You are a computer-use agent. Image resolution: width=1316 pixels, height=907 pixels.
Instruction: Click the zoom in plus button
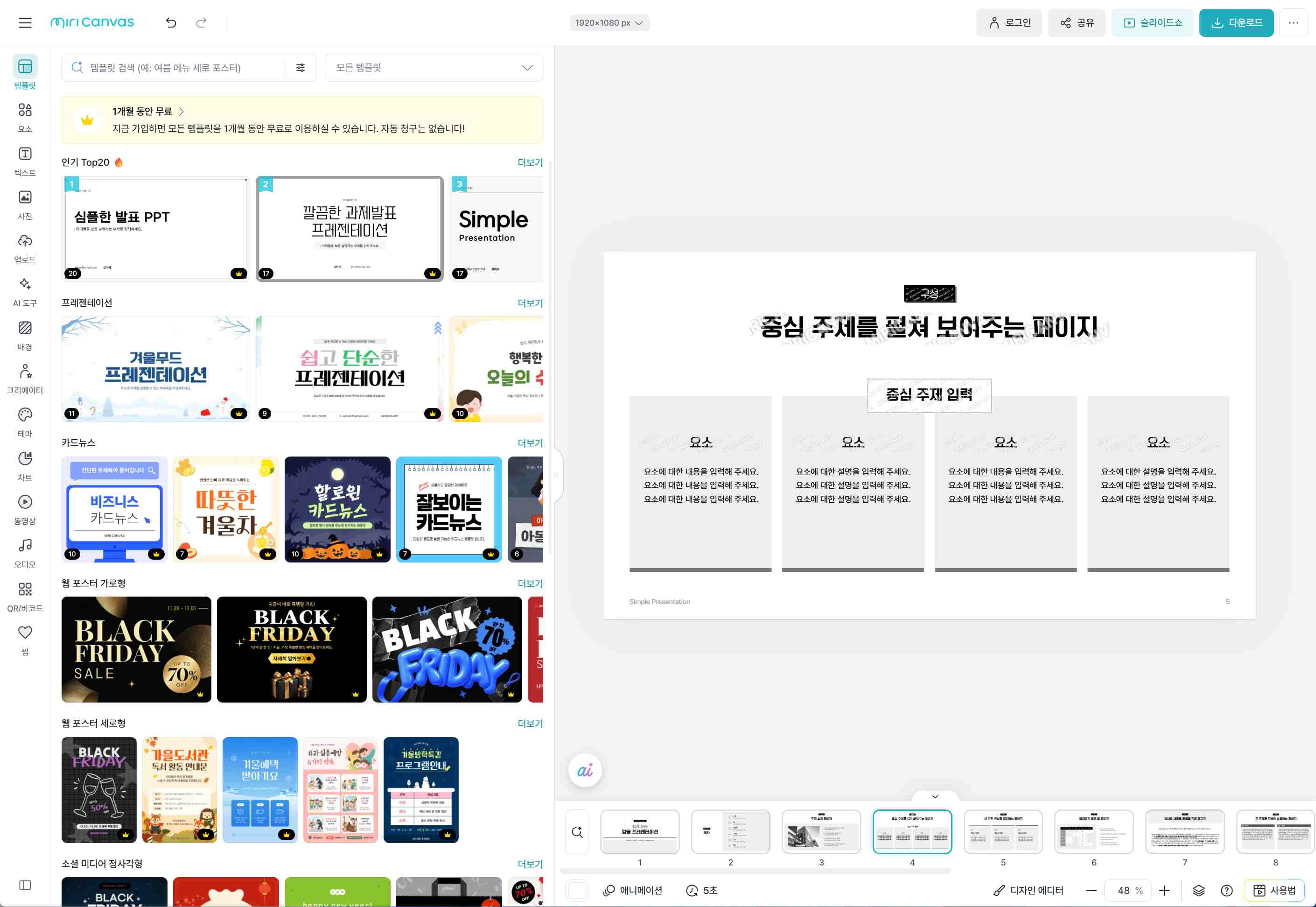pyautogui.click(x=1164, y=891)
